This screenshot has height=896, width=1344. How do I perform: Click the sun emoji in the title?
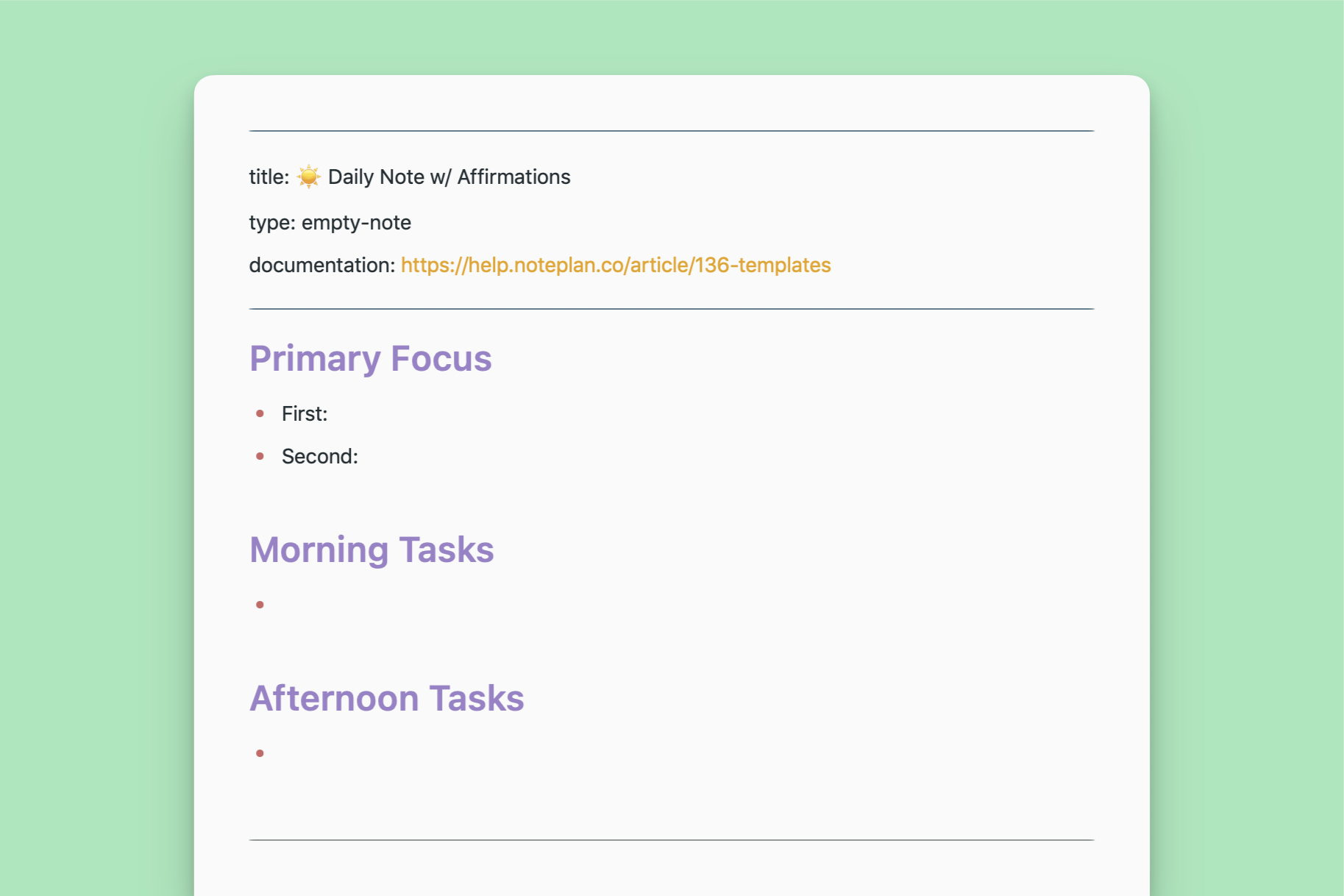click(x=308, y=177)
